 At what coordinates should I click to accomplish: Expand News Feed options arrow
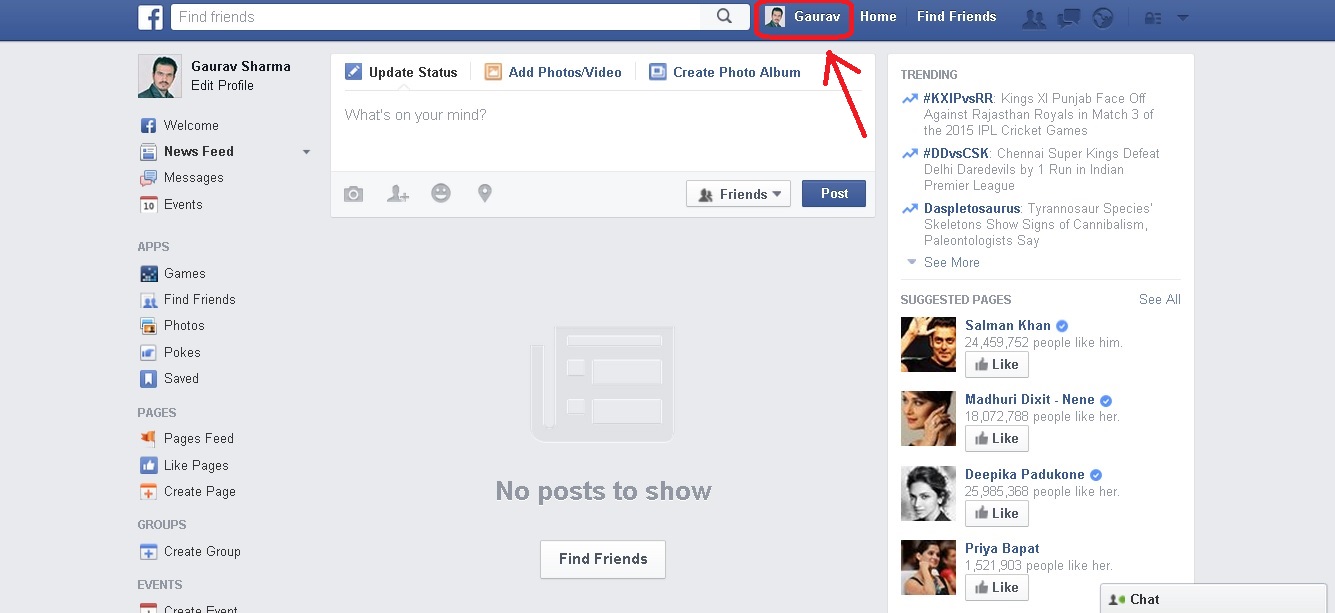click(x=306, y=152)
